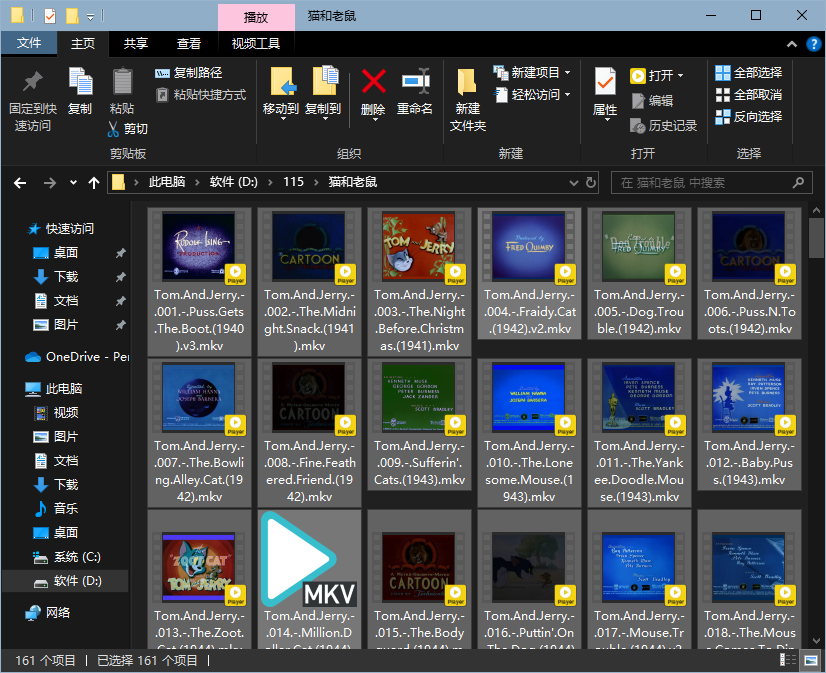Viewport: 826px width, 673px height.
Task: Select the 012 Baby Puss video
Action: (x=749, y=425)
